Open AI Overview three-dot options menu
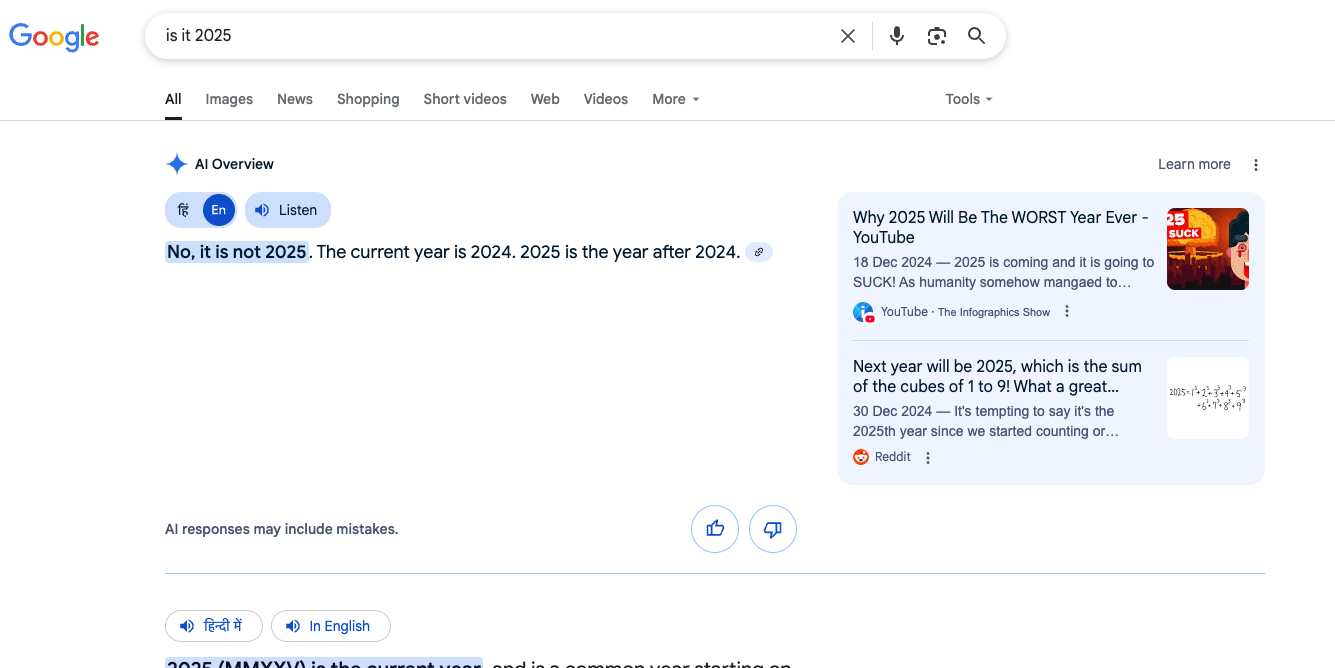The height and width of the screenshot is (668, 1335). tap(1256, 165)
